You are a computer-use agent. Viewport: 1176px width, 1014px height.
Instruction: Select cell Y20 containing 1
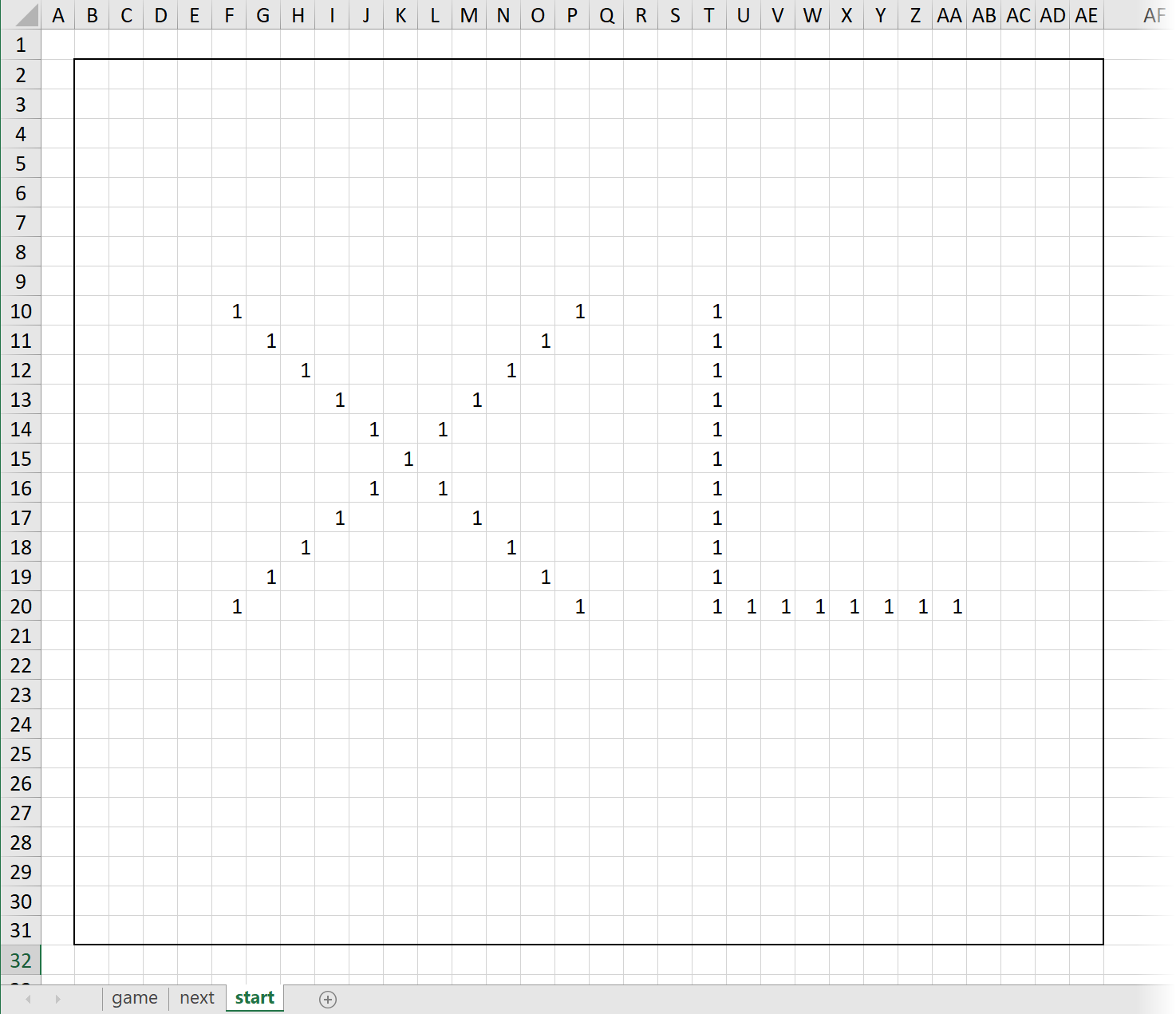pyautogui.click(x=881, y=606)
